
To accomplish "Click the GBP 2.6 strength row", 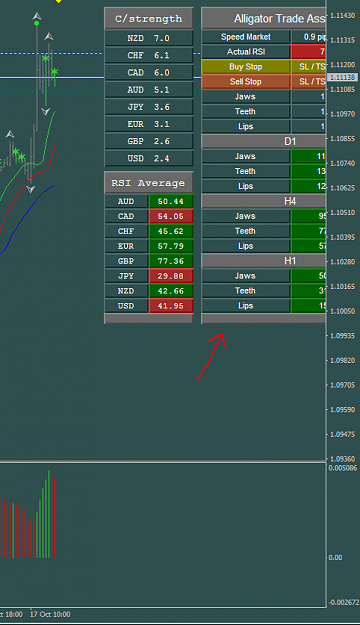I will click(149, 141).
